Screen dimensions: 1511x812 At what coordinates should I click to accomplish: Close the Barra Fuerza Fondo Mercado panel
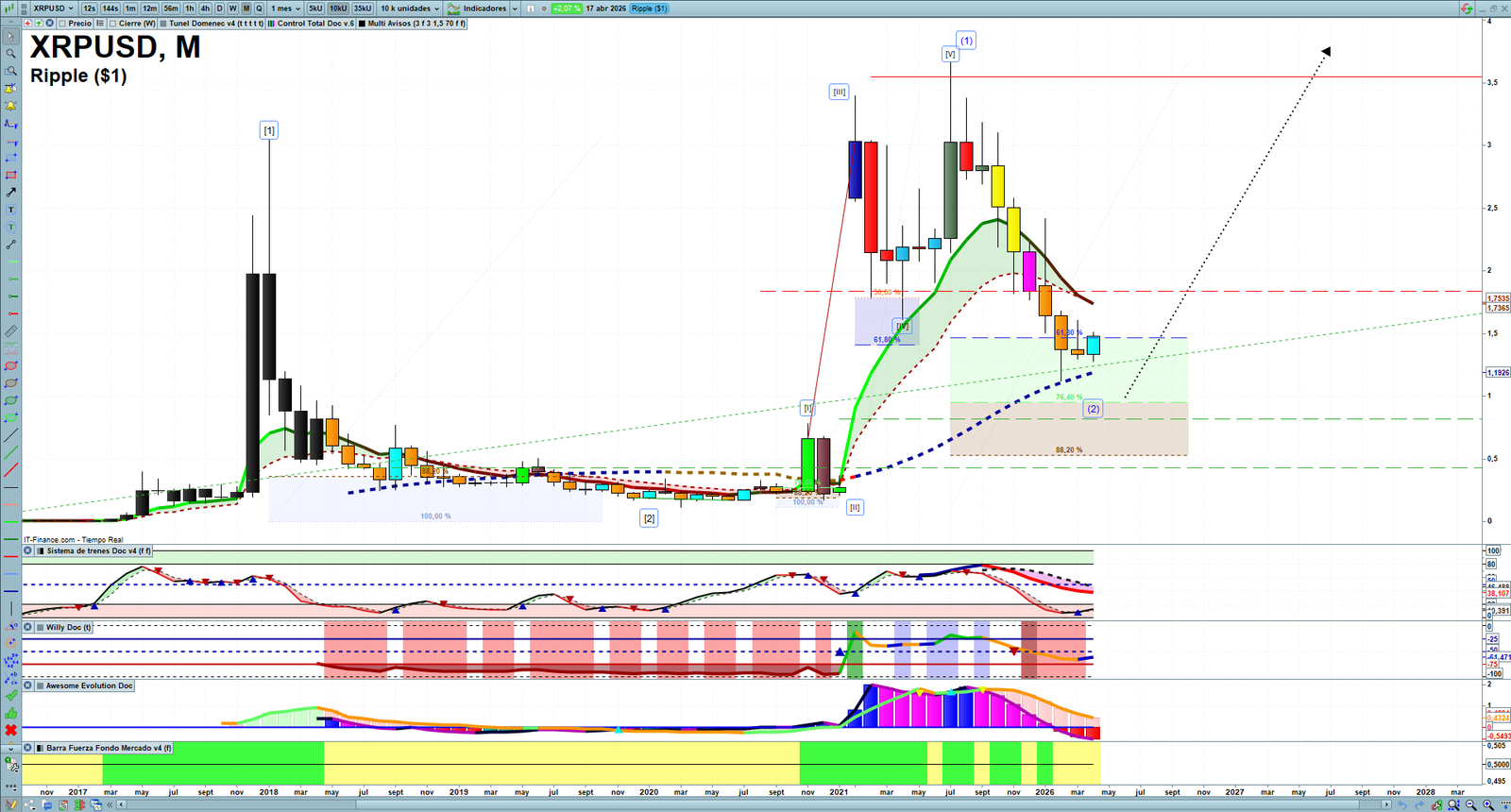click(28, 748)
